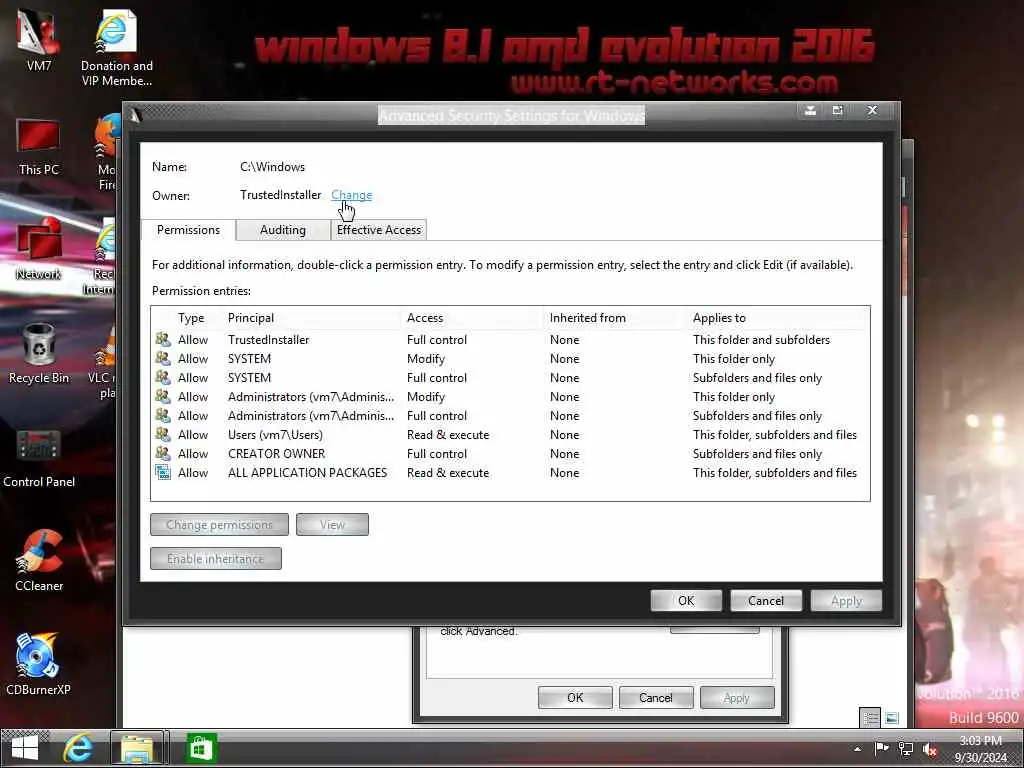
Task: Open the VM7 desktop icon
Action: (39, 40)
